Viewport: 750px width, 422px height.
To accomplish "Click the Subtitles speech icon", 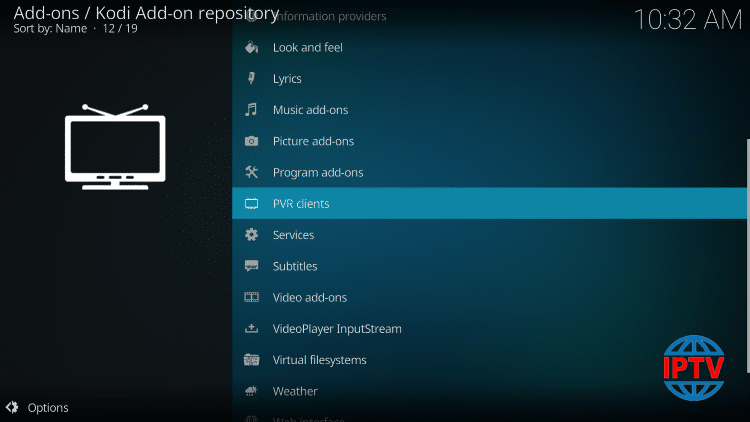I will pyautogui.click(x=252, y=266).
